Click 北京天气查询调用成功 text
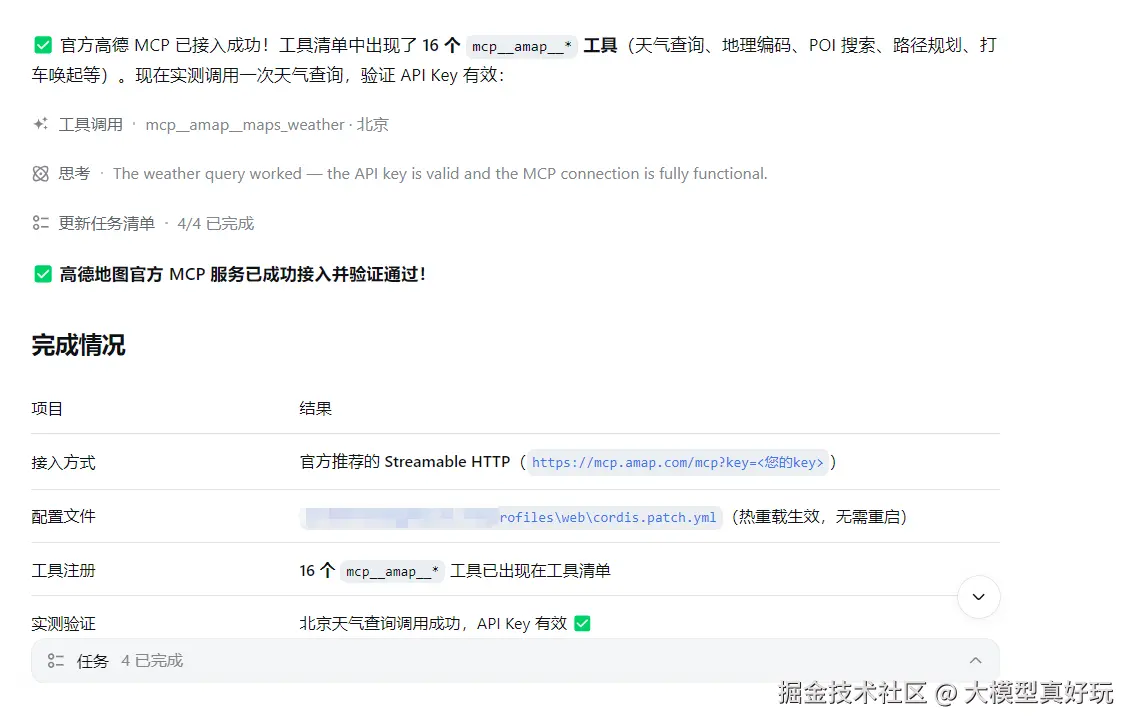 (x=380, y=624)
